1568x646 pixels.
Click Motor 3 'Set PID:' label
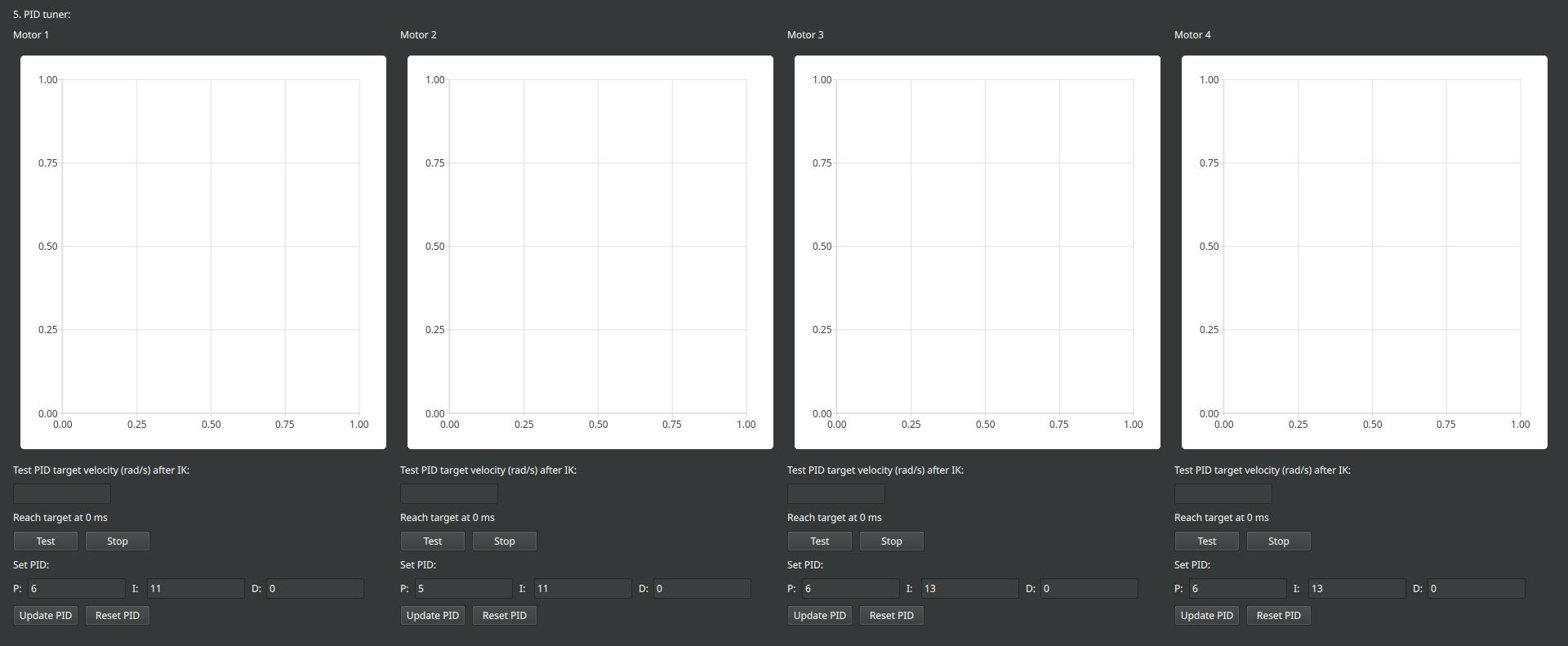tap(805, 565)
